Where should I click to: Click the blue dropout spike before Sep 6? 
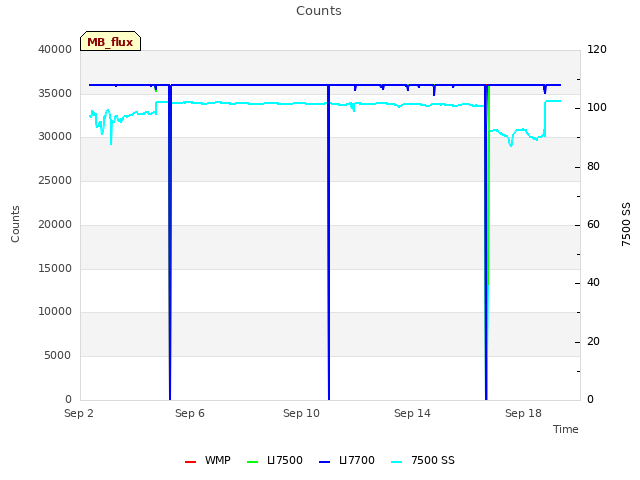click(x=170, y=242)
